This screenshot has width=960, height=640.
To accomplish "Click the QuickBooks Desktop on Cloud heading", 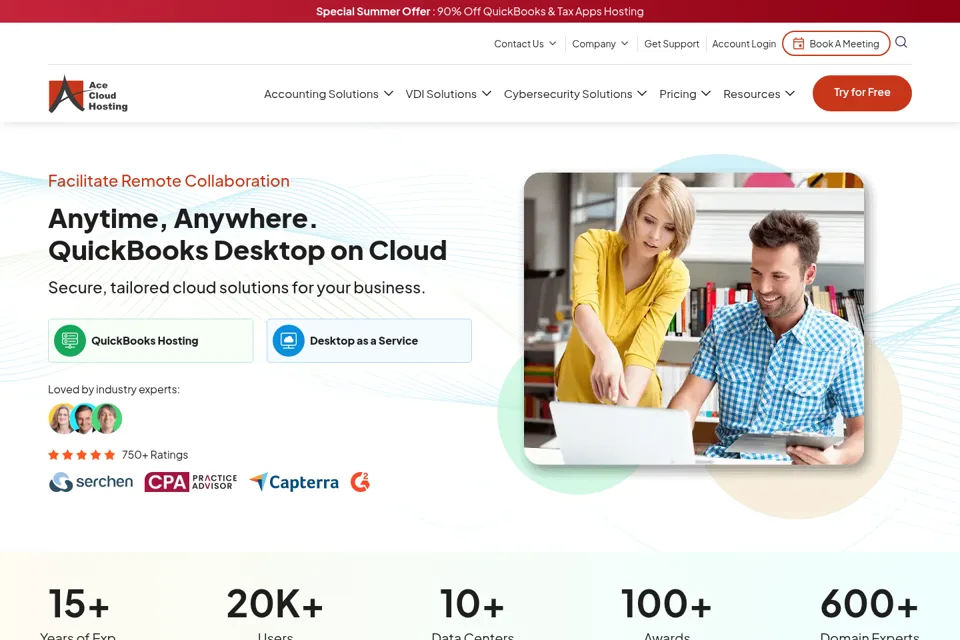I will [x=247, y=250].
